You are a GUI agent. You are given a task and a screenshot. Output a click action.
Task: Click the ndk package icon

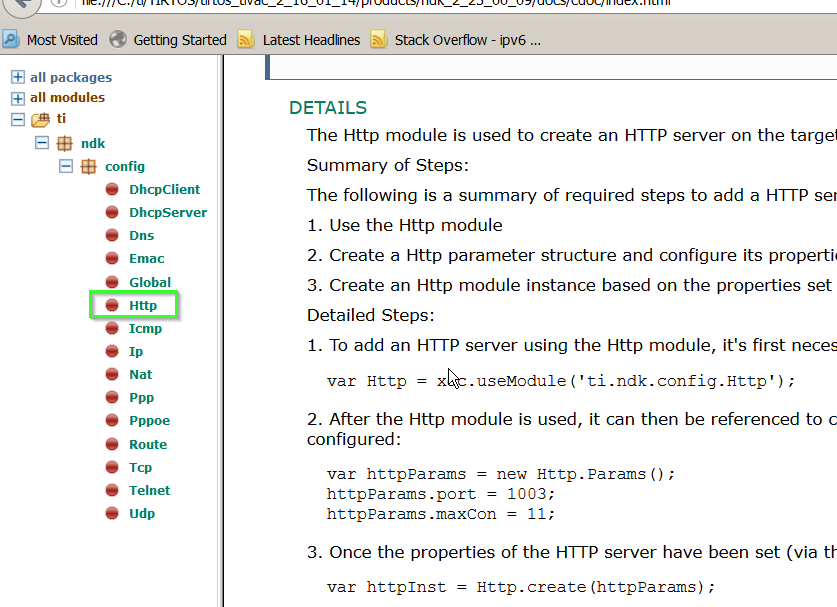(x=65, y=143)
